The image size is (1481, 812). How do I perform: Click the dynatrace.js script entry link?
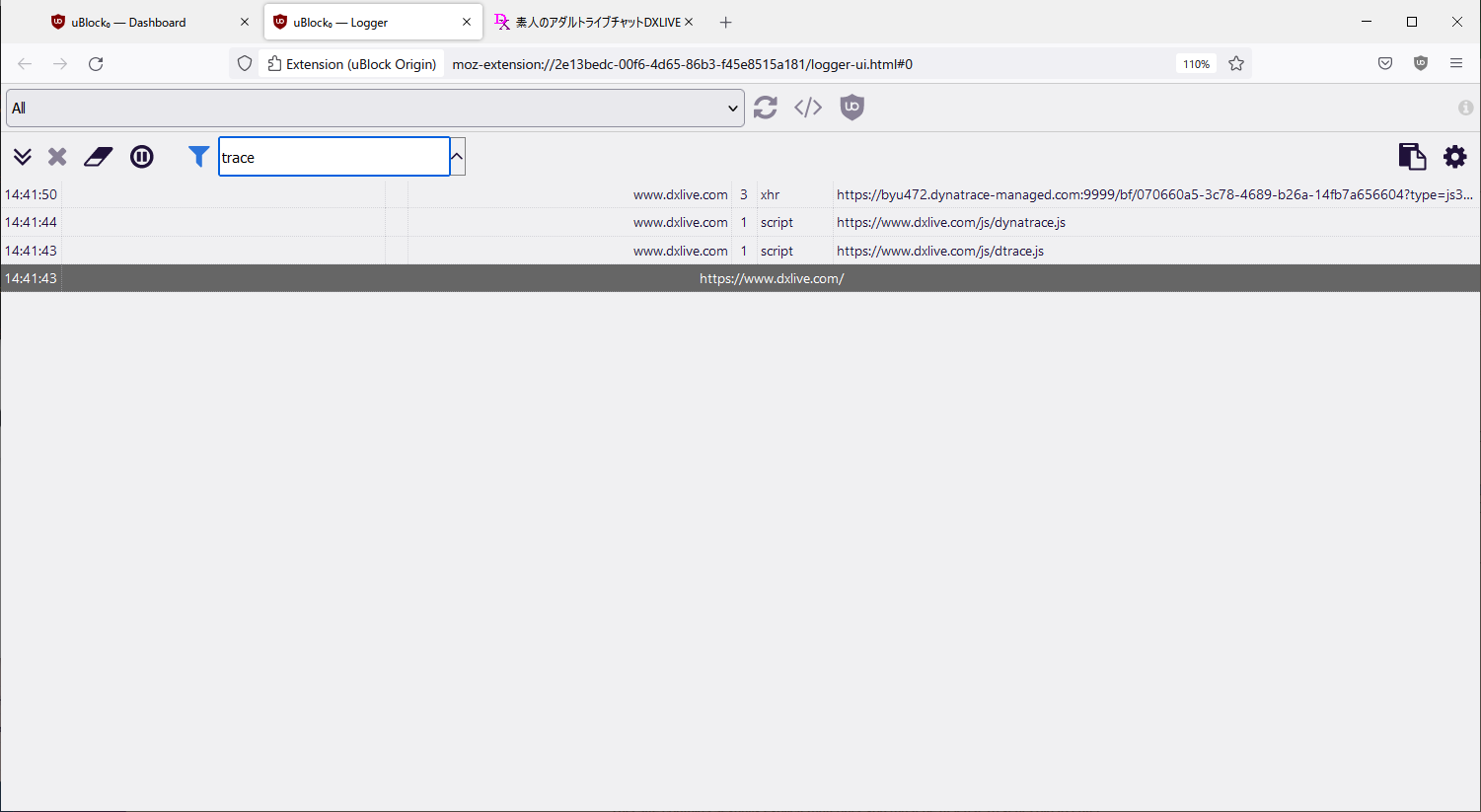point(950,222)
